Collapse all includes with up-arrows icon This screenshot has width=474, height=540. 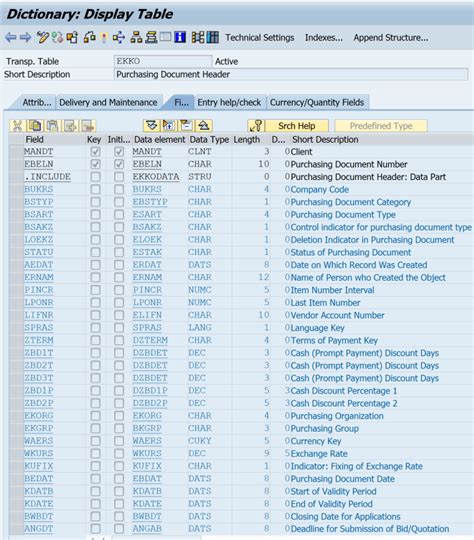[x=204, y=126]
